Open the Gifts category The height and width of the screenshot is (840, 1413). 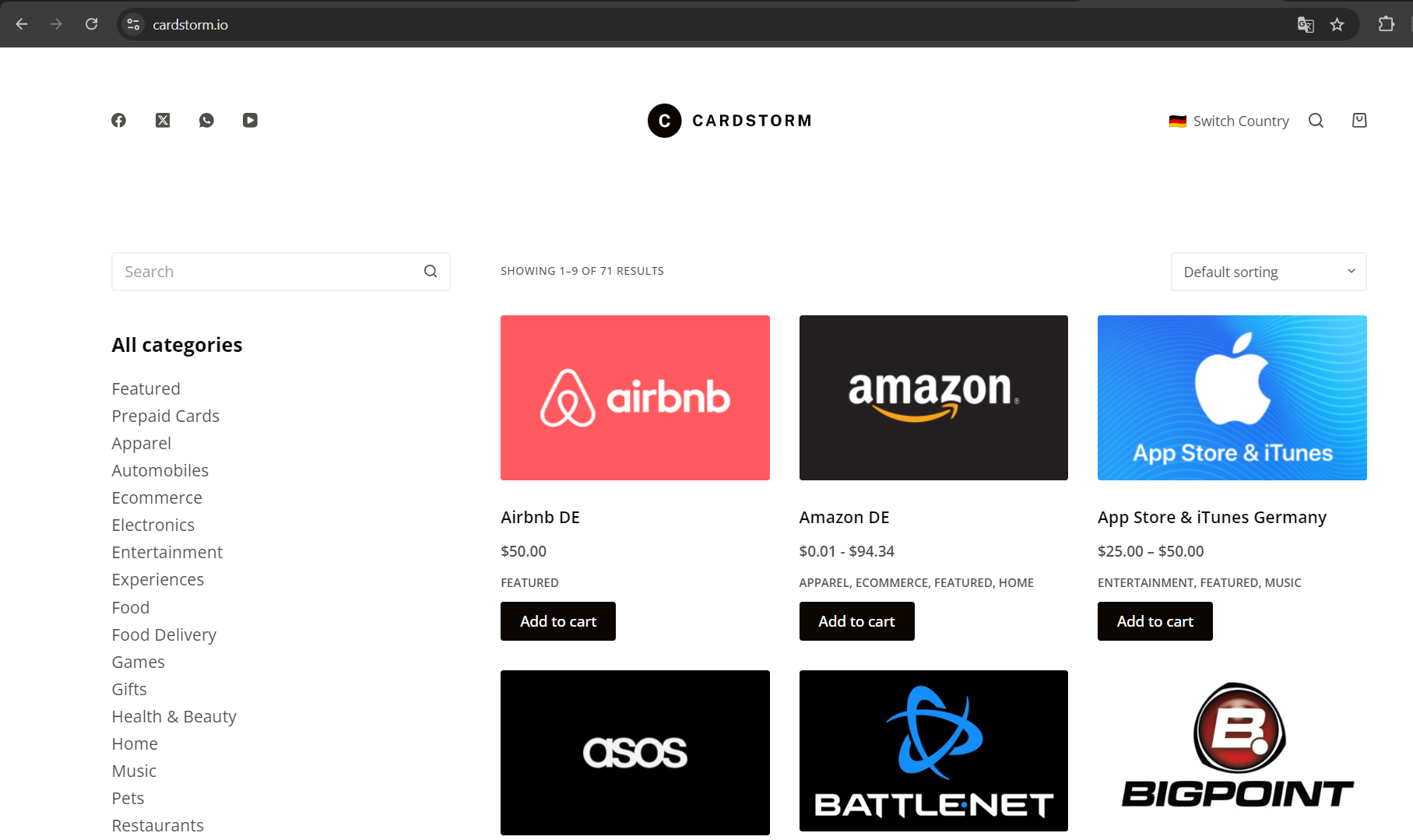(128, 689)
